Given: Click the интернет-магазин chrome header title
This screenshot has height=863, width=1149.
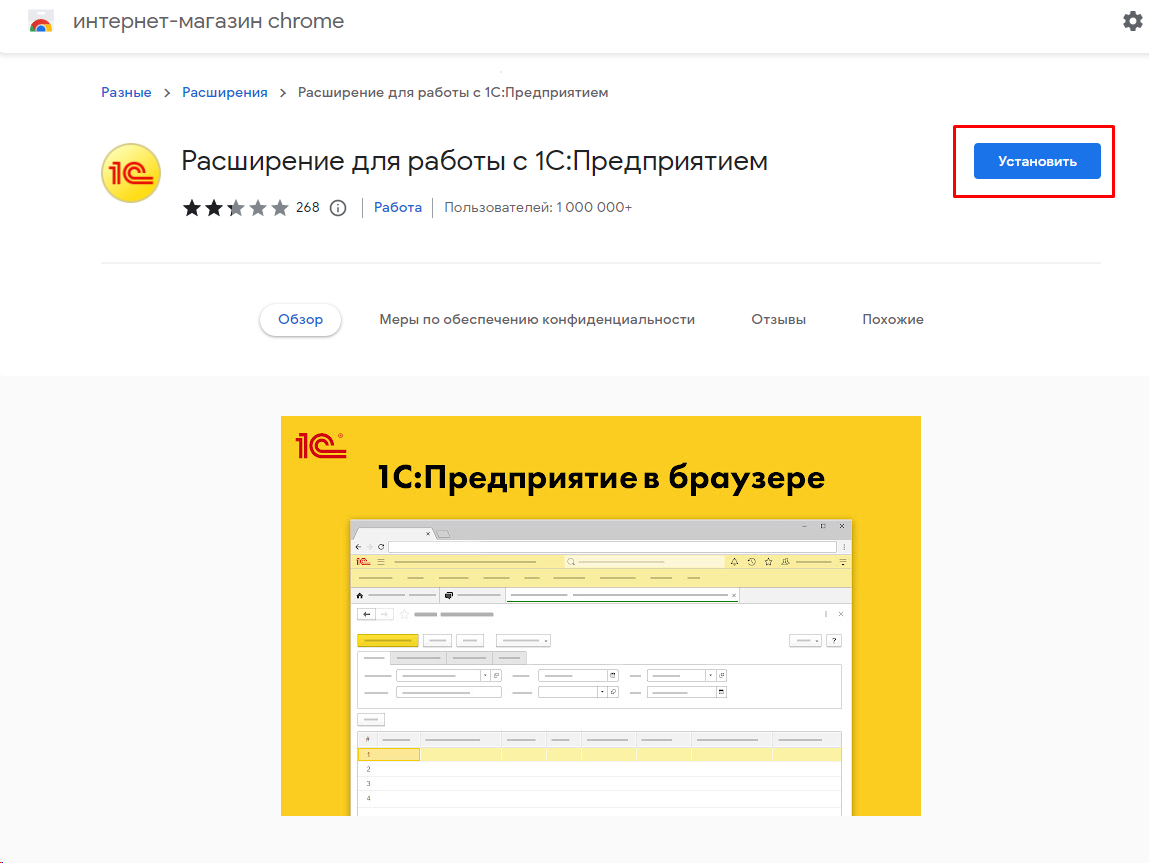Looking at the screenshot, I should (208, 22).
